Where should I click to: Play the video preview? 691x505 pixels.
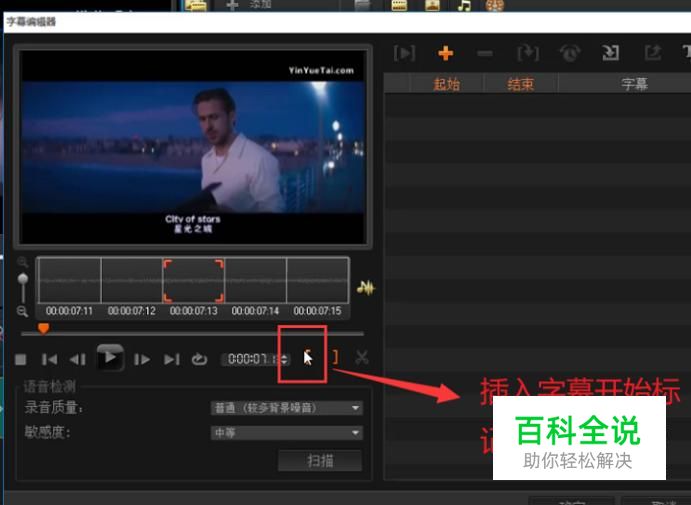[x=110, y=358]
